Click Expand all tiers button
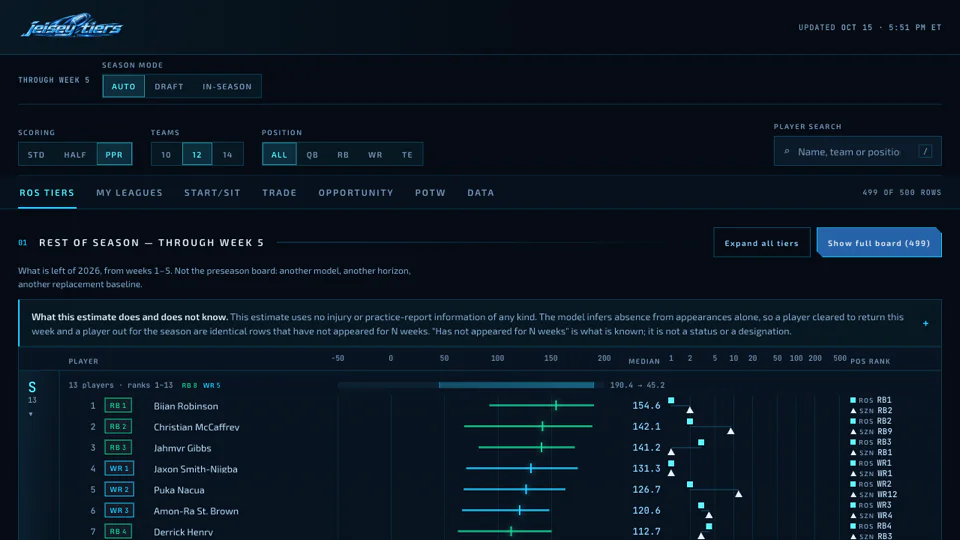This screenshot has width=960, height=540. (762, 243)
